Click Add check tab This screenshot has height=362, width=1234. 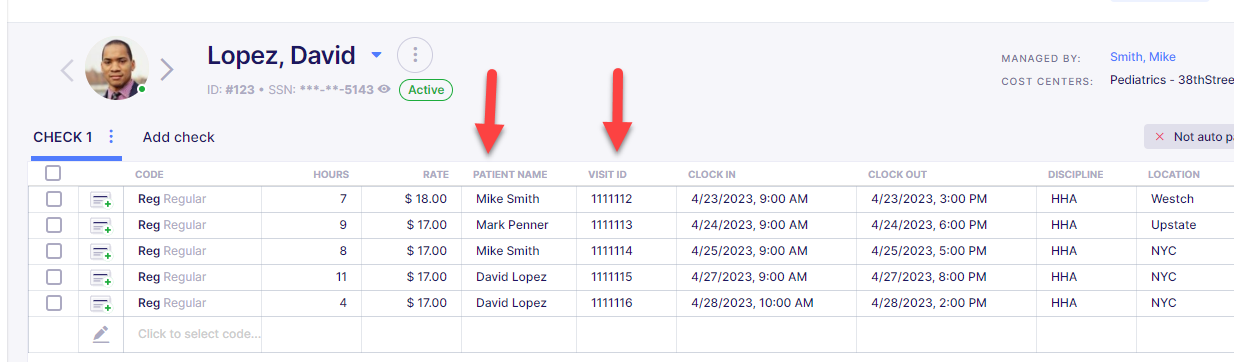click(178, 137)
